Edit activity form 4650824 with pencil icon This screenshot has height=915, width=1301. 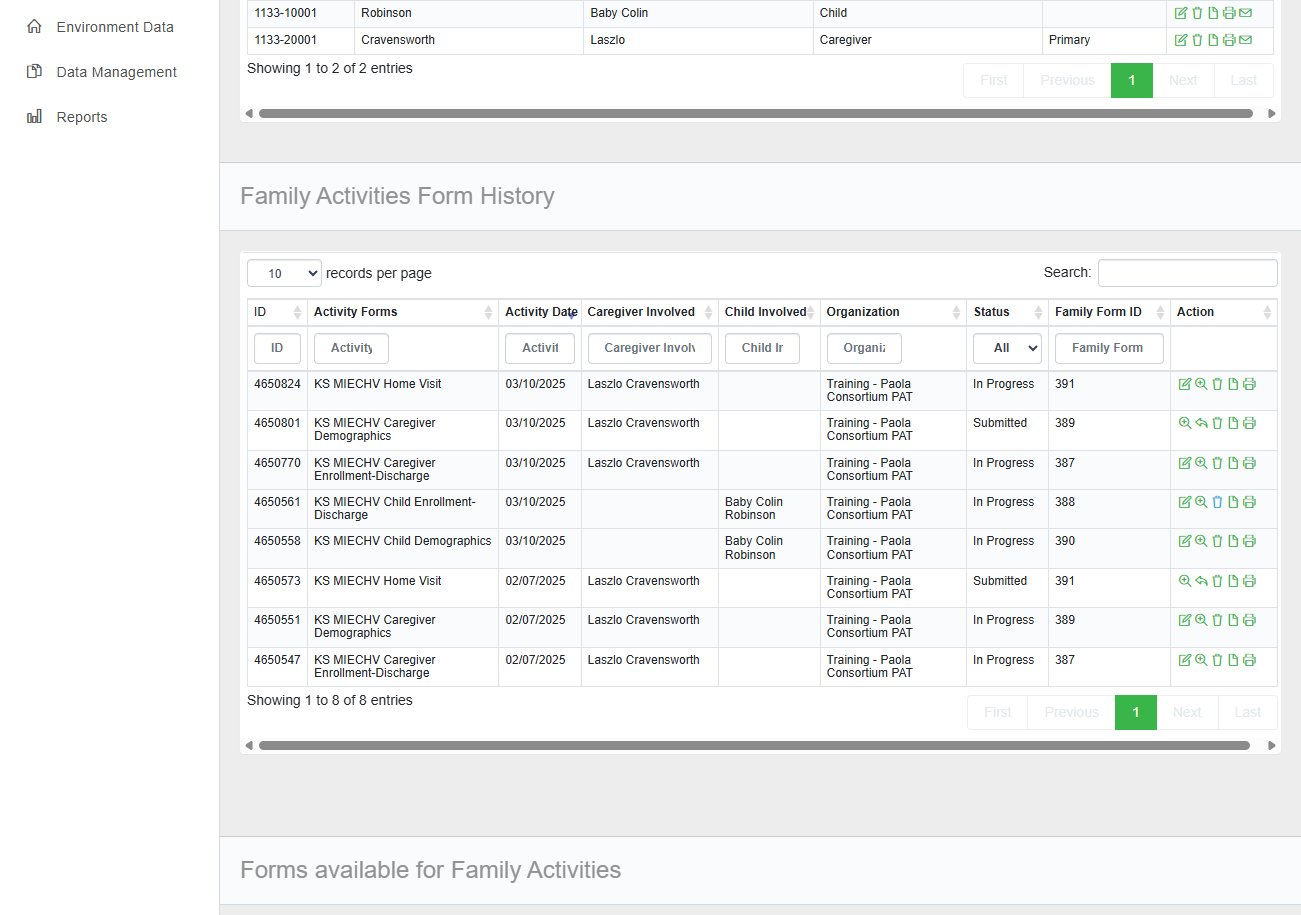(x=1185, y=384)
